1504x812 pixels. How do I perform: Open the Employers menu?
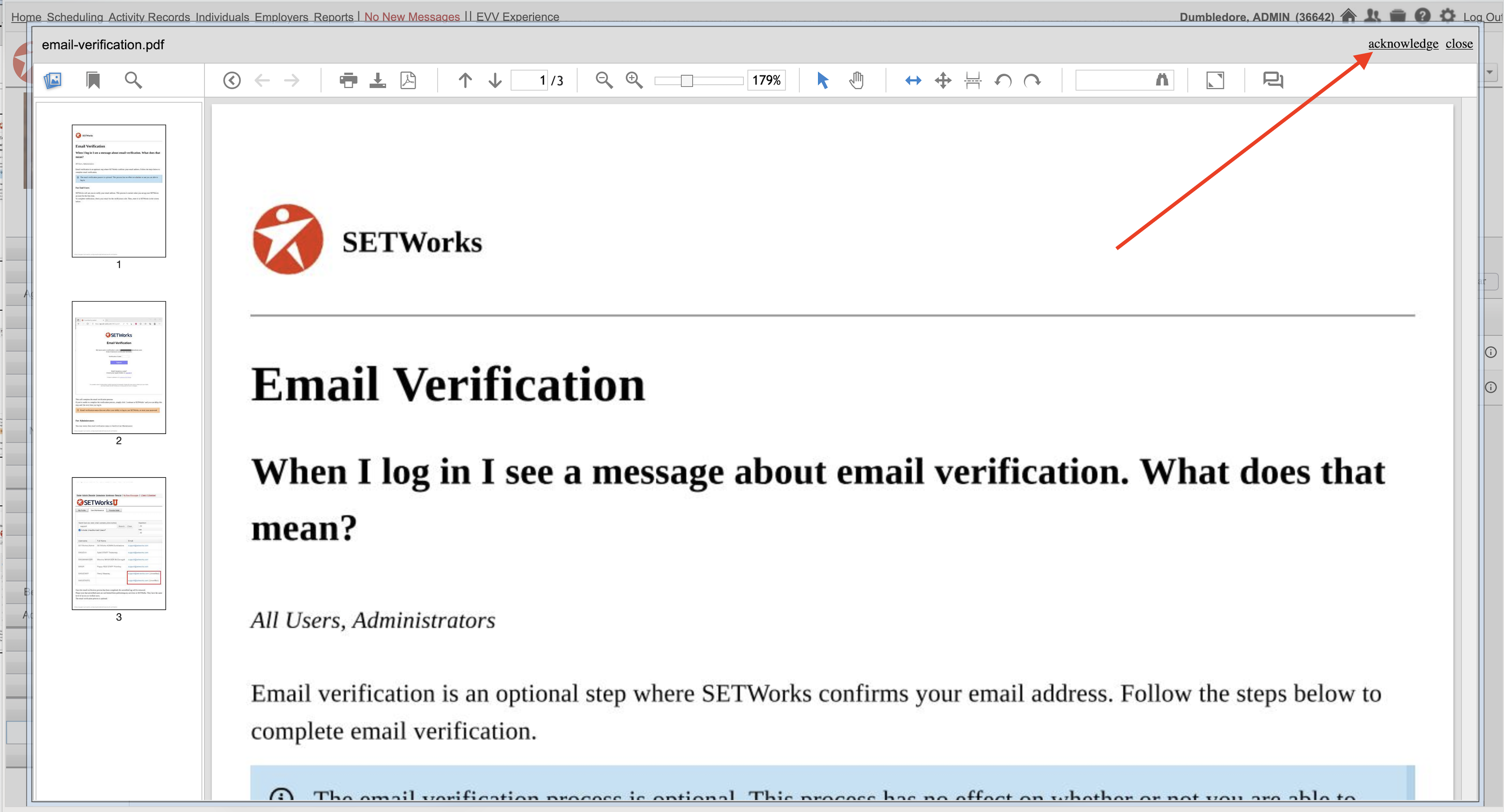(x=281, y=17)
